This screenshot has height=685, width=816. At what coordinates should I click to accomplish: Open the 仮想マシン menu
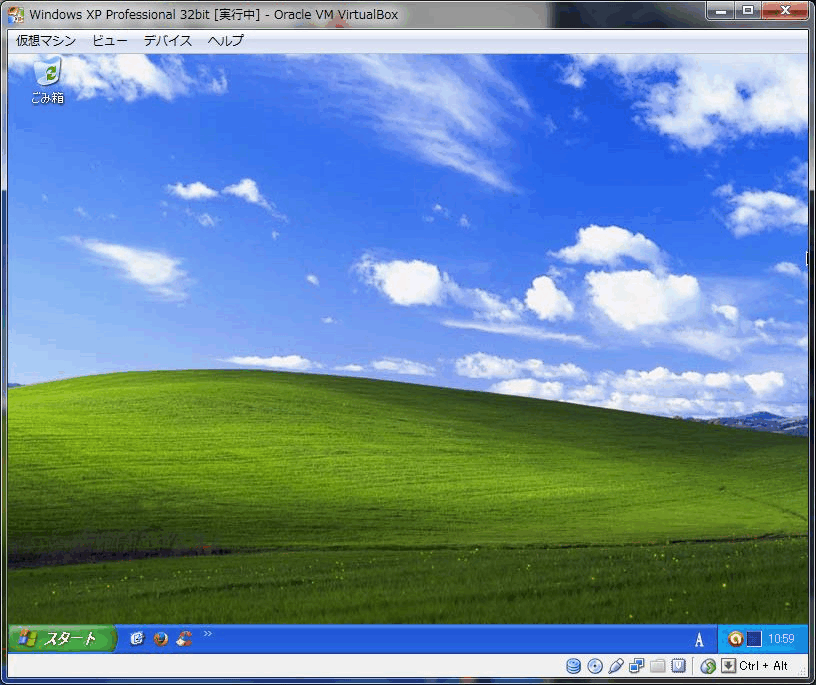[x=45, y=41]
